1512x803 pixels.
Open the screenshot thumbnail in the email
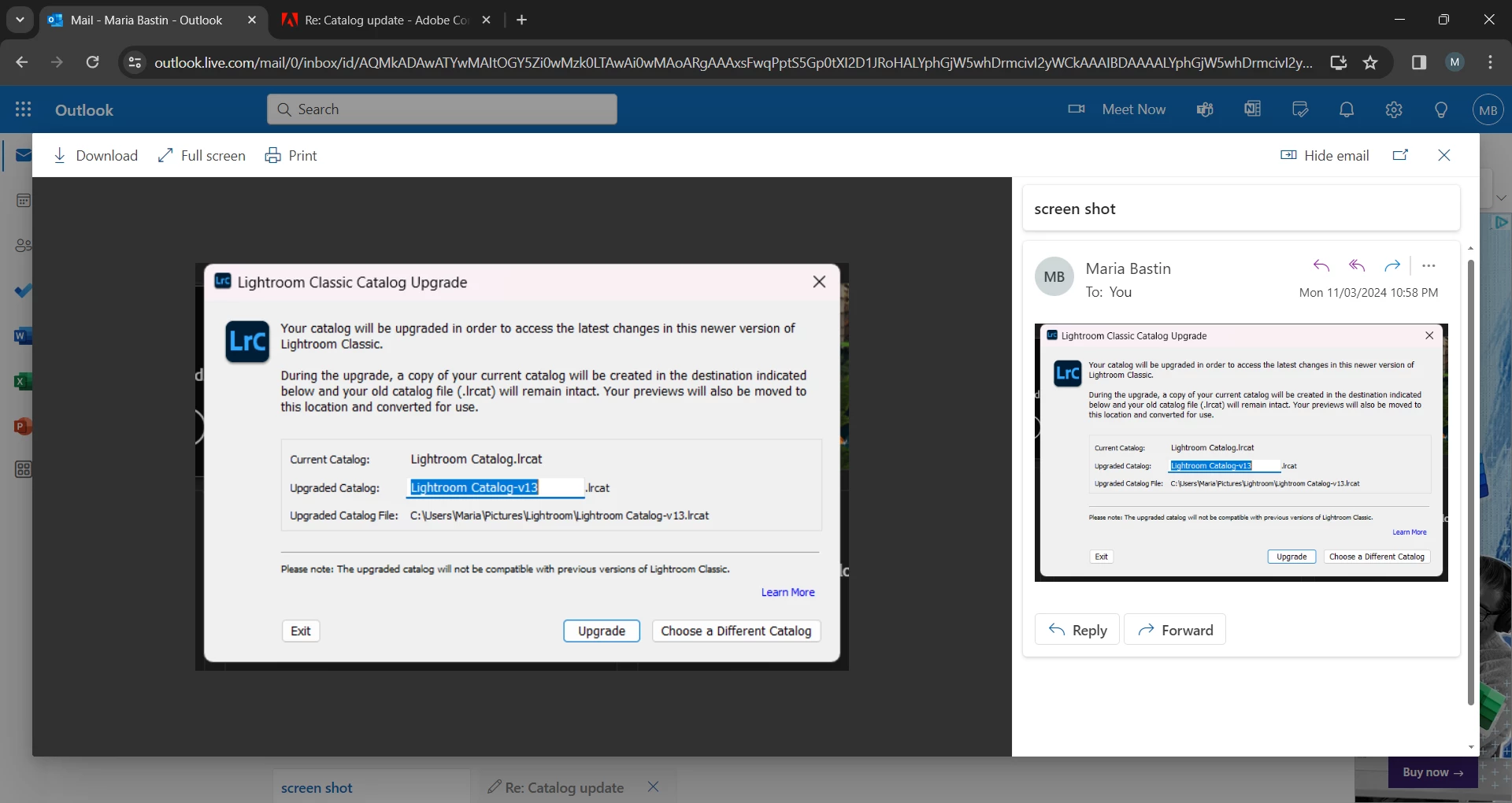(1241, 453)
